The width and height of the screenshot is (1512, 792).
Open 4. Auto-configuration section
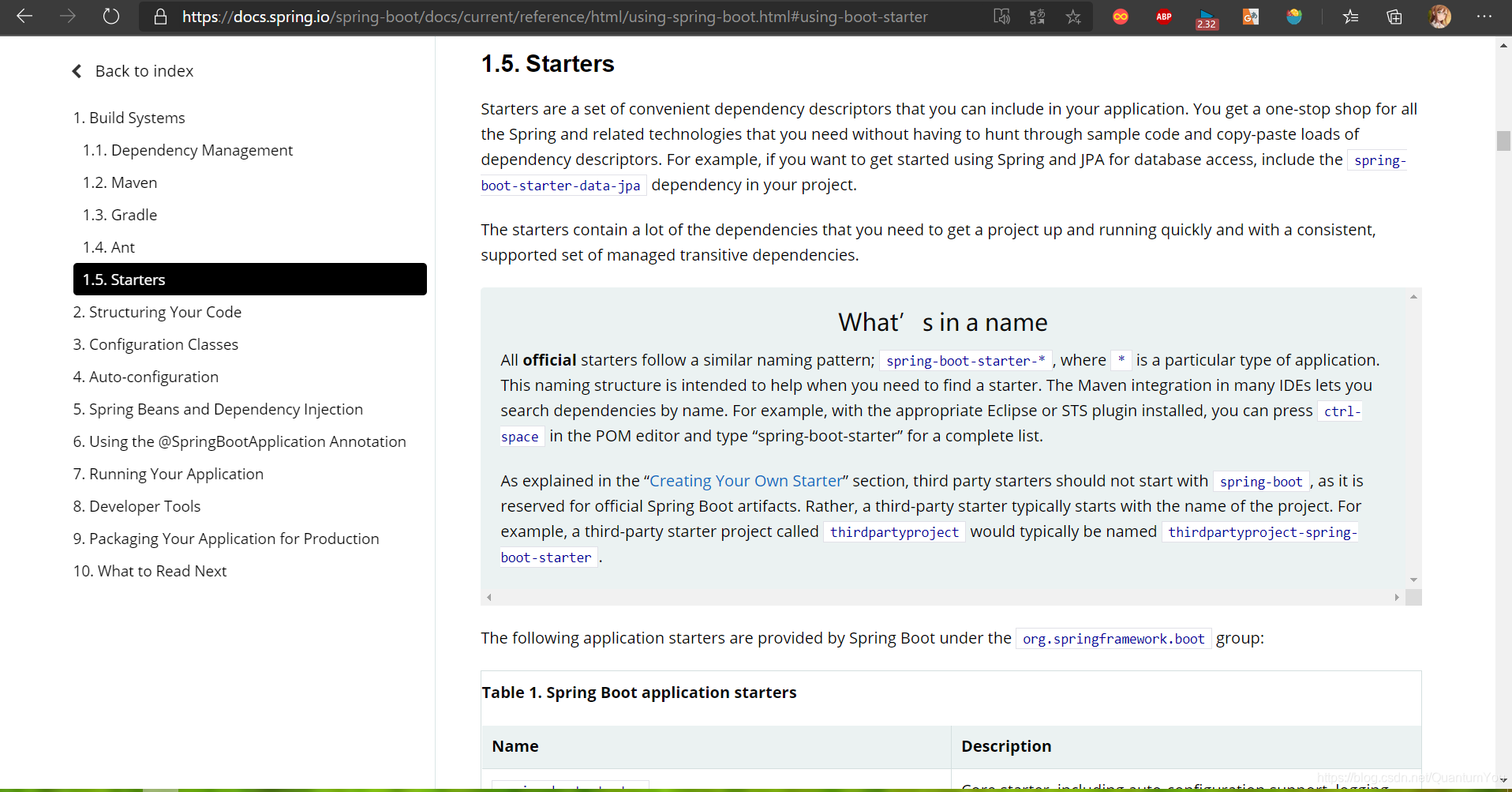click(146, 377)
